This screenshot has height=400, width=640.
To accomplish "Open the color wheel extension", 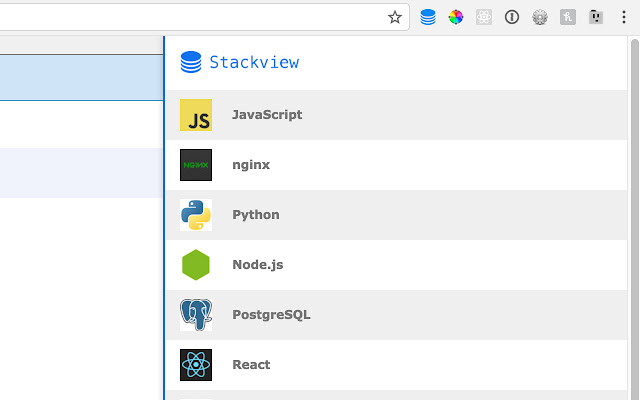I will click(456, 17).
